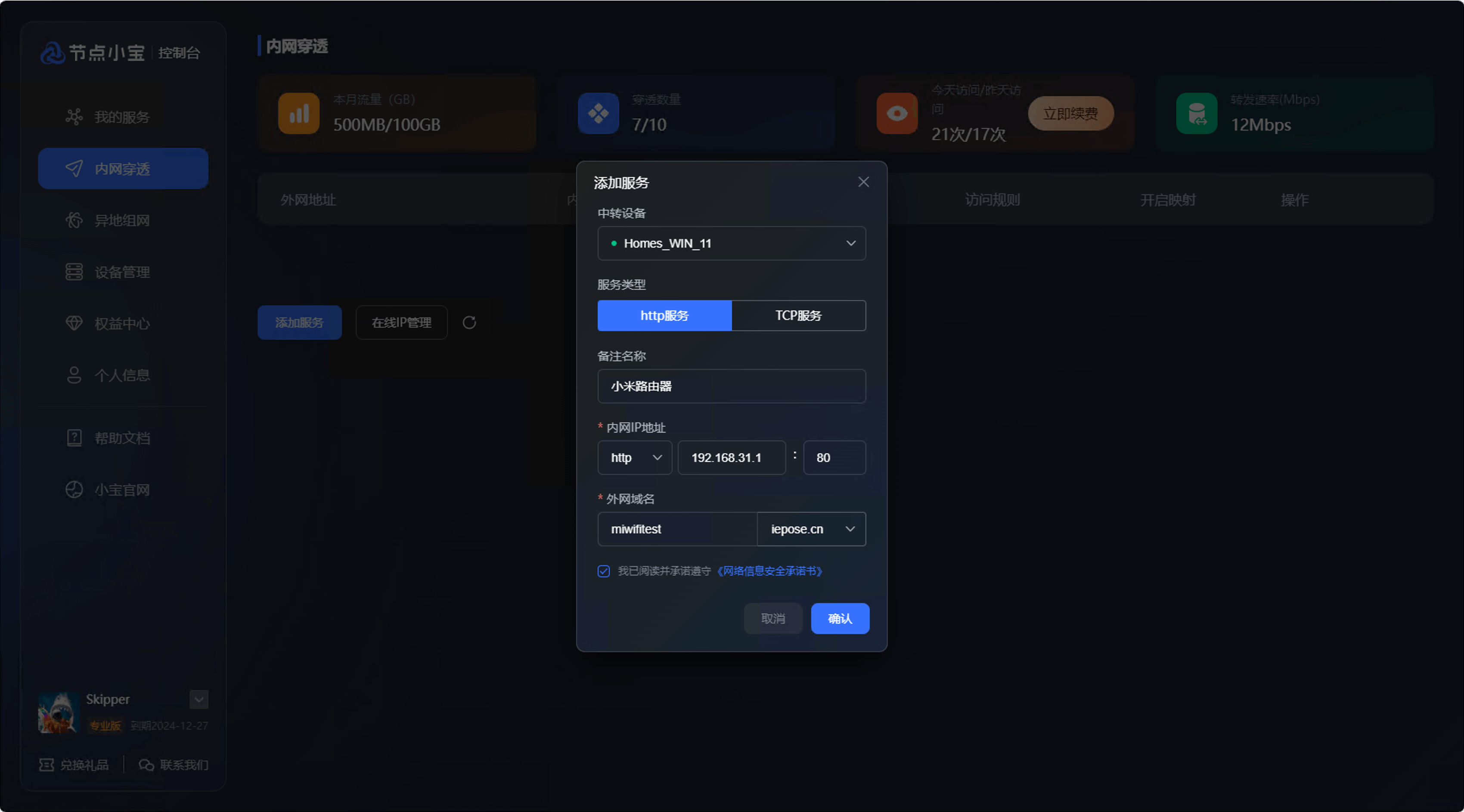Click the blue 穿透数量 icon
The width and height of the screenshot is (1464, 812).
pyautogui.click(x=599, y=114)
